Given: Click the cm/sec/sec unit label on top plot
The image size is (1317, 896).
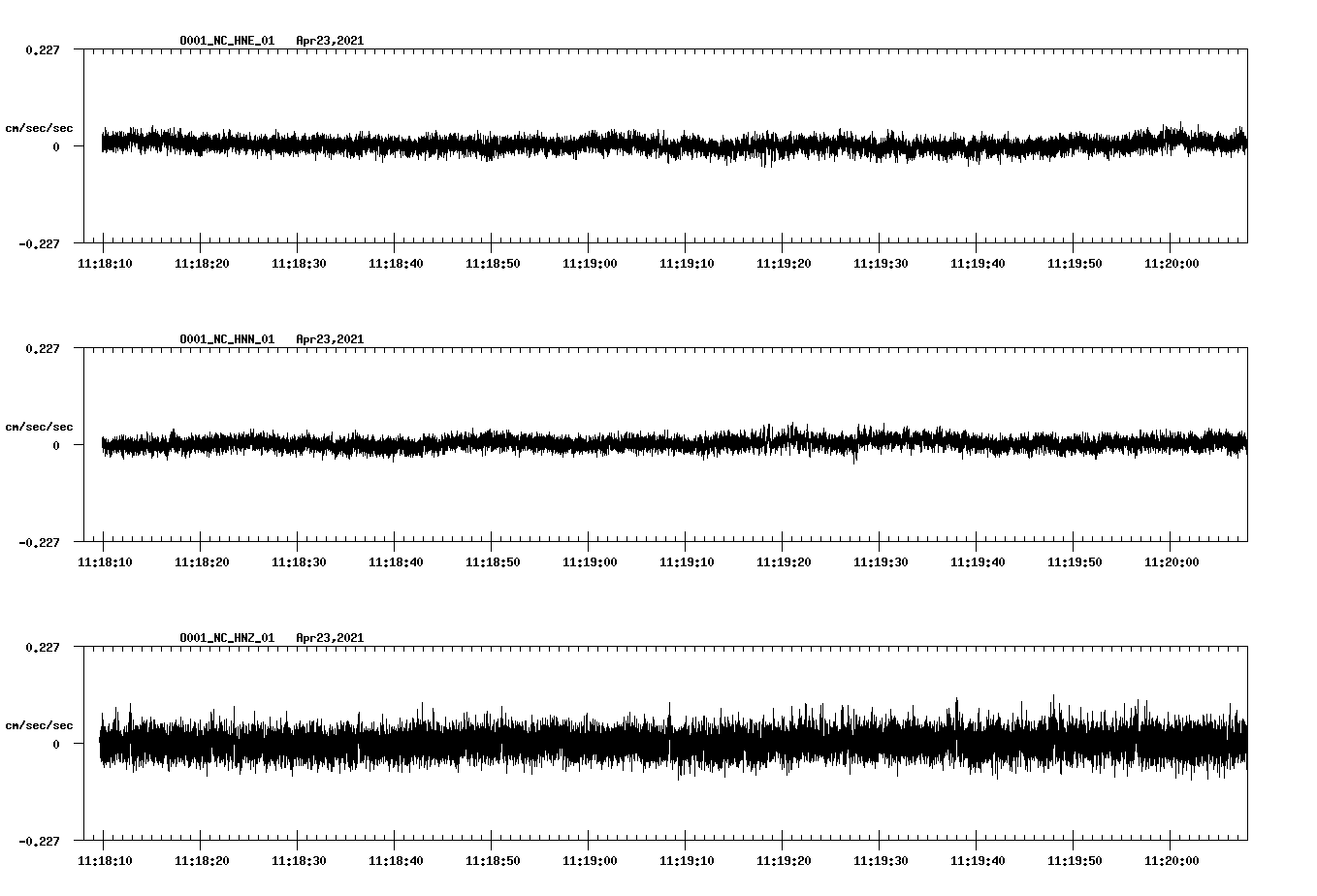Looking at the screenshot, I should point(39,127).
